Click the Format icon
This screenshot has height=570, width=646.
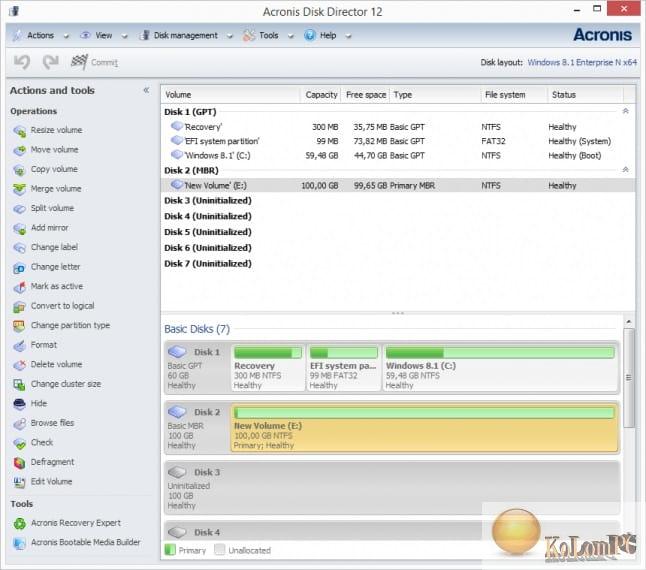click(19, 346)
